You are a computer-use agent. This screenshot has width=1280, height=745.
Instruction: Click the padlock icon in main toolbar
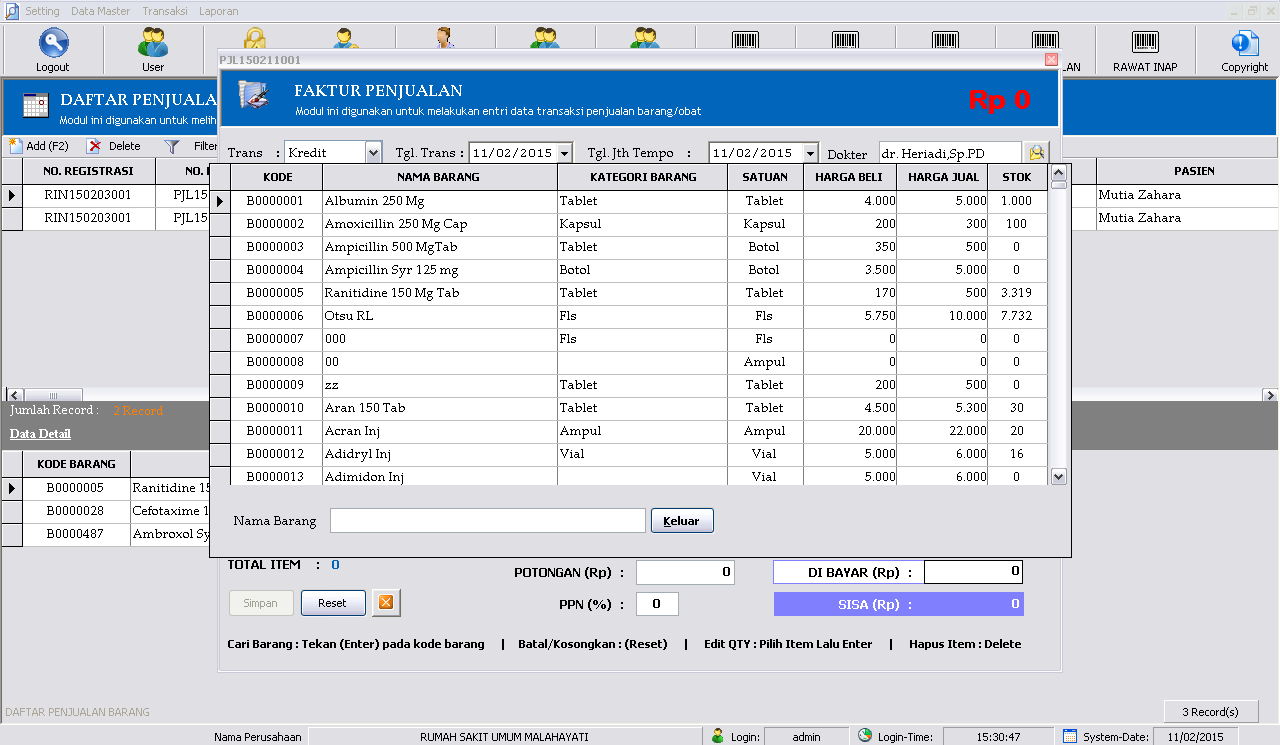point(254,38)
